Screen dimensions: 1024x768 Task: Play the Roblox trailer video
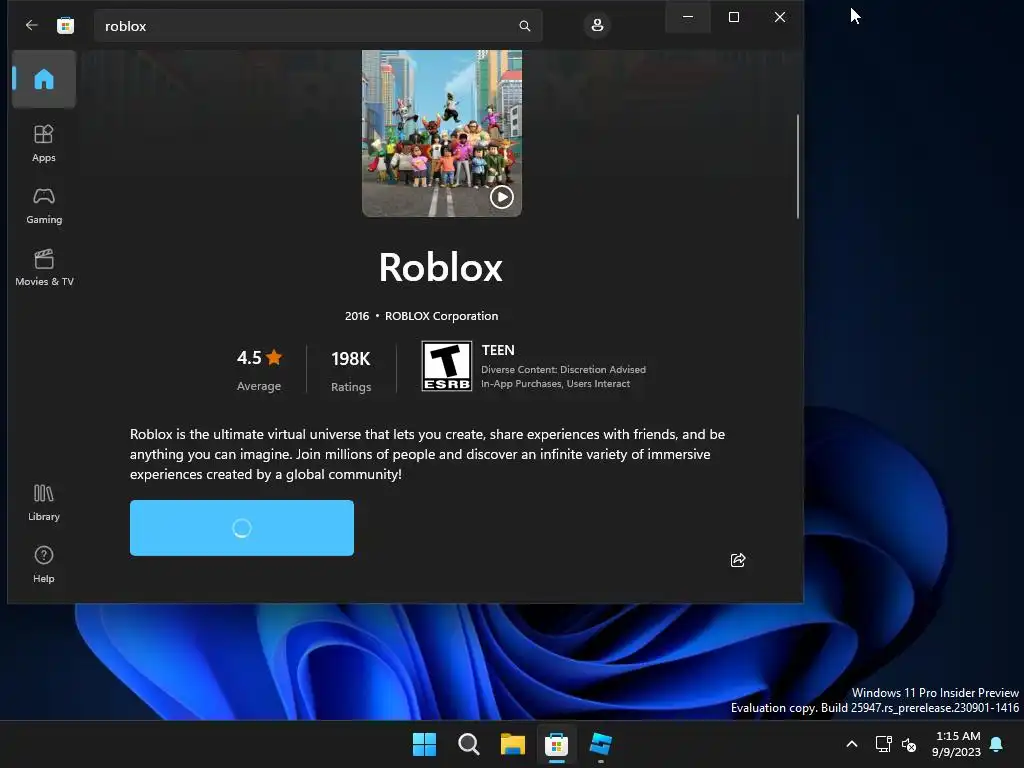[502, 197]
